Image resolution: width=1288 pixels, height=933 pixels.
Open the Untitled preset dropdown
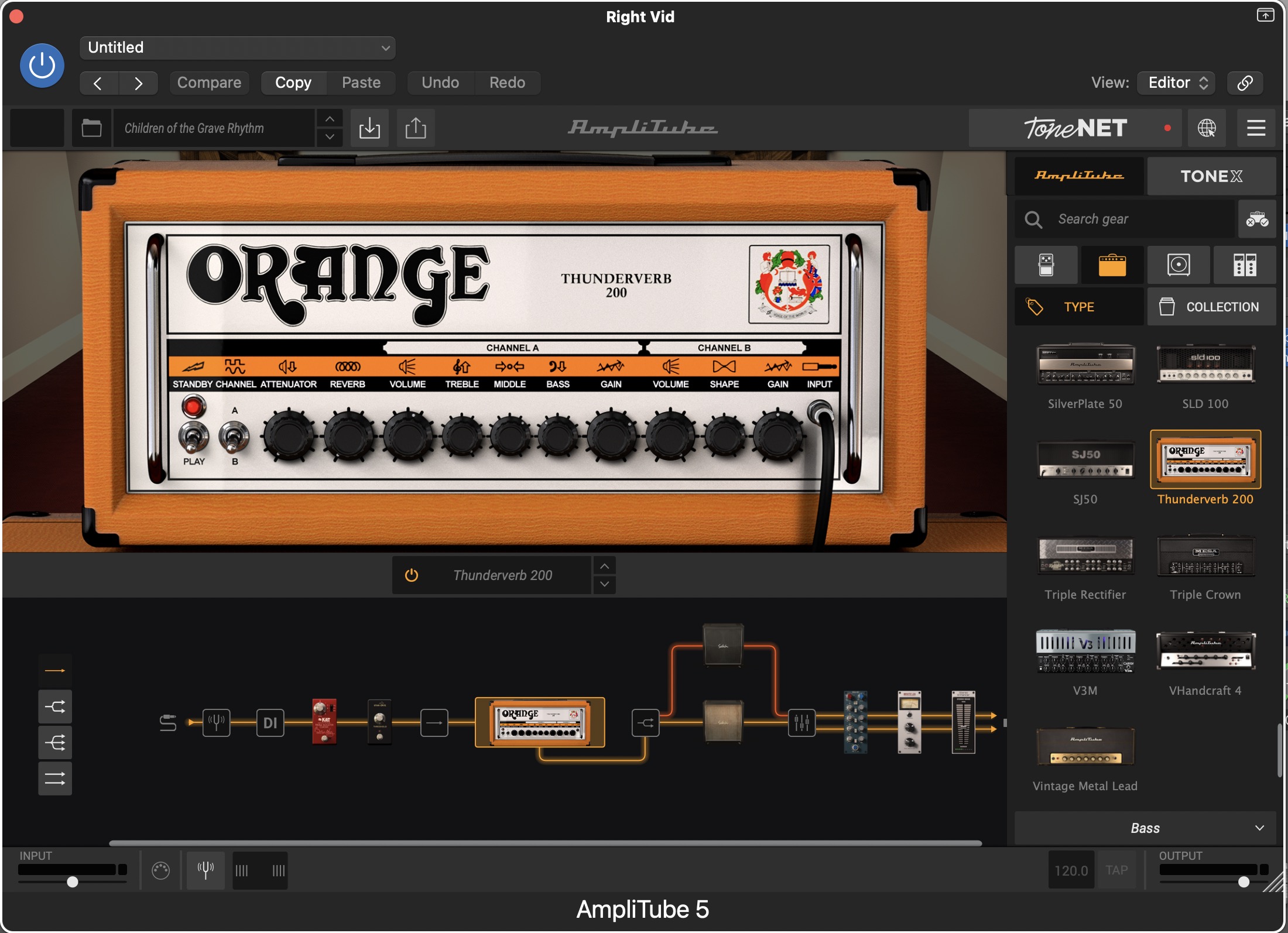[x=237, y=47]
